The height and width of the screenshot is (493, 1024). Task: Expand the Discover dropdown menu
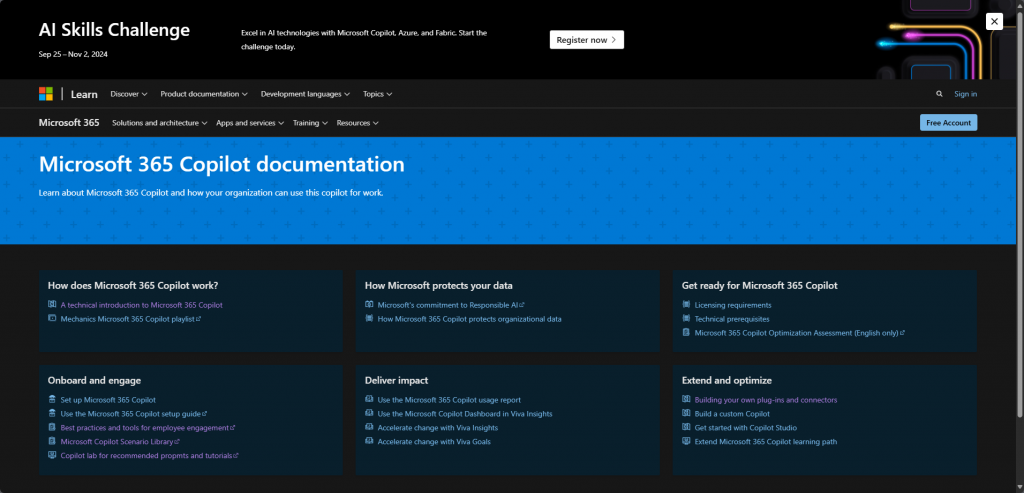129,94
